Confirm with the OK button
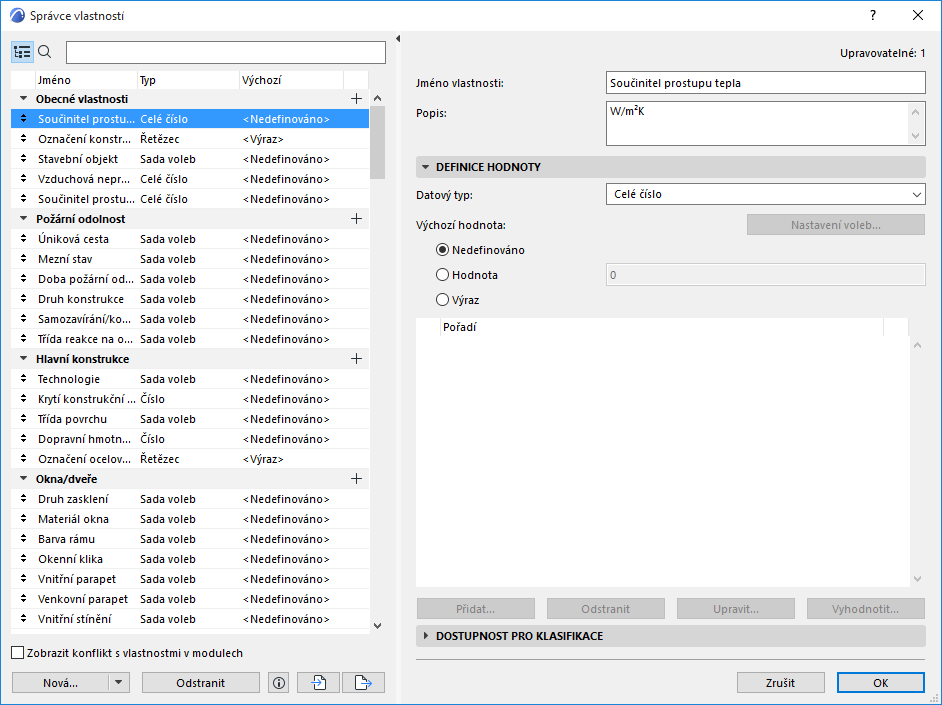The image size is (942, 705). pyautogui.click(x=881, y=683)
